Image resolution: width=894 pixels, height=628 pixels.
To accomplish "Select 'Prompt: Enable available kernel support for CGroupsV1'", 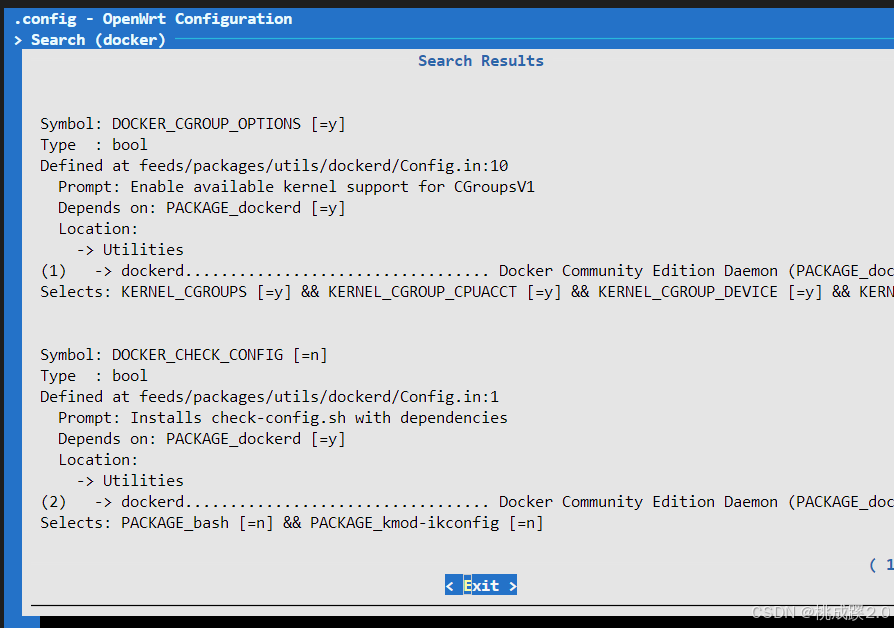I will pos(296,187).
